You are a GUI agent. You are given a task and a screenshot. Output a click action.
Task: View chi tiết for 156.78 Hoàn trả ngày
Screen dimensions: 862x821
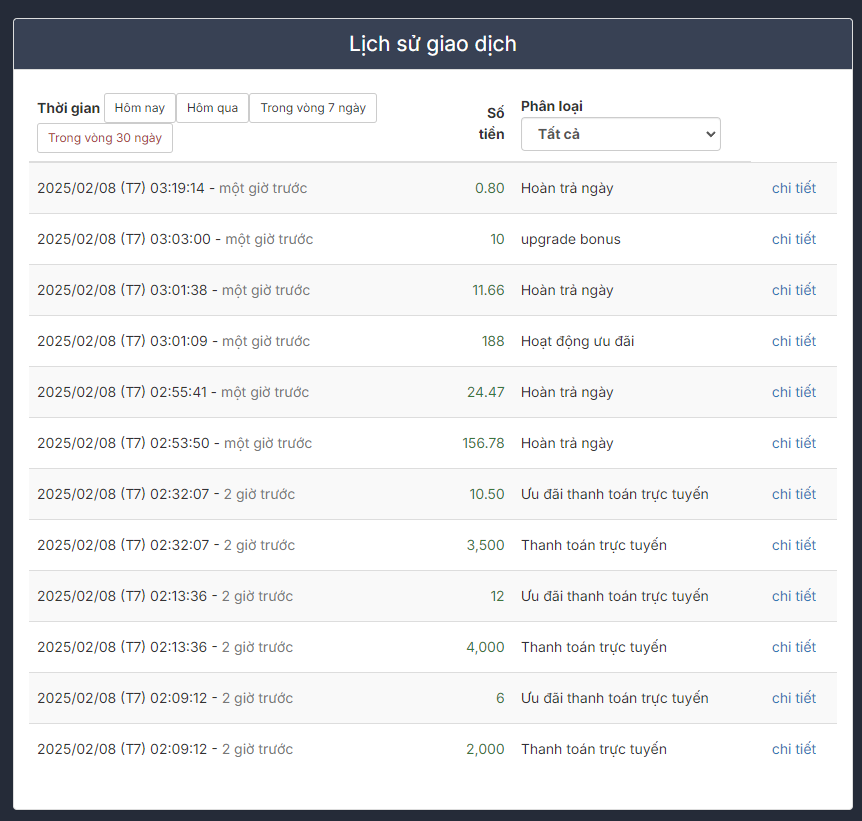click(x=793, y=443)
